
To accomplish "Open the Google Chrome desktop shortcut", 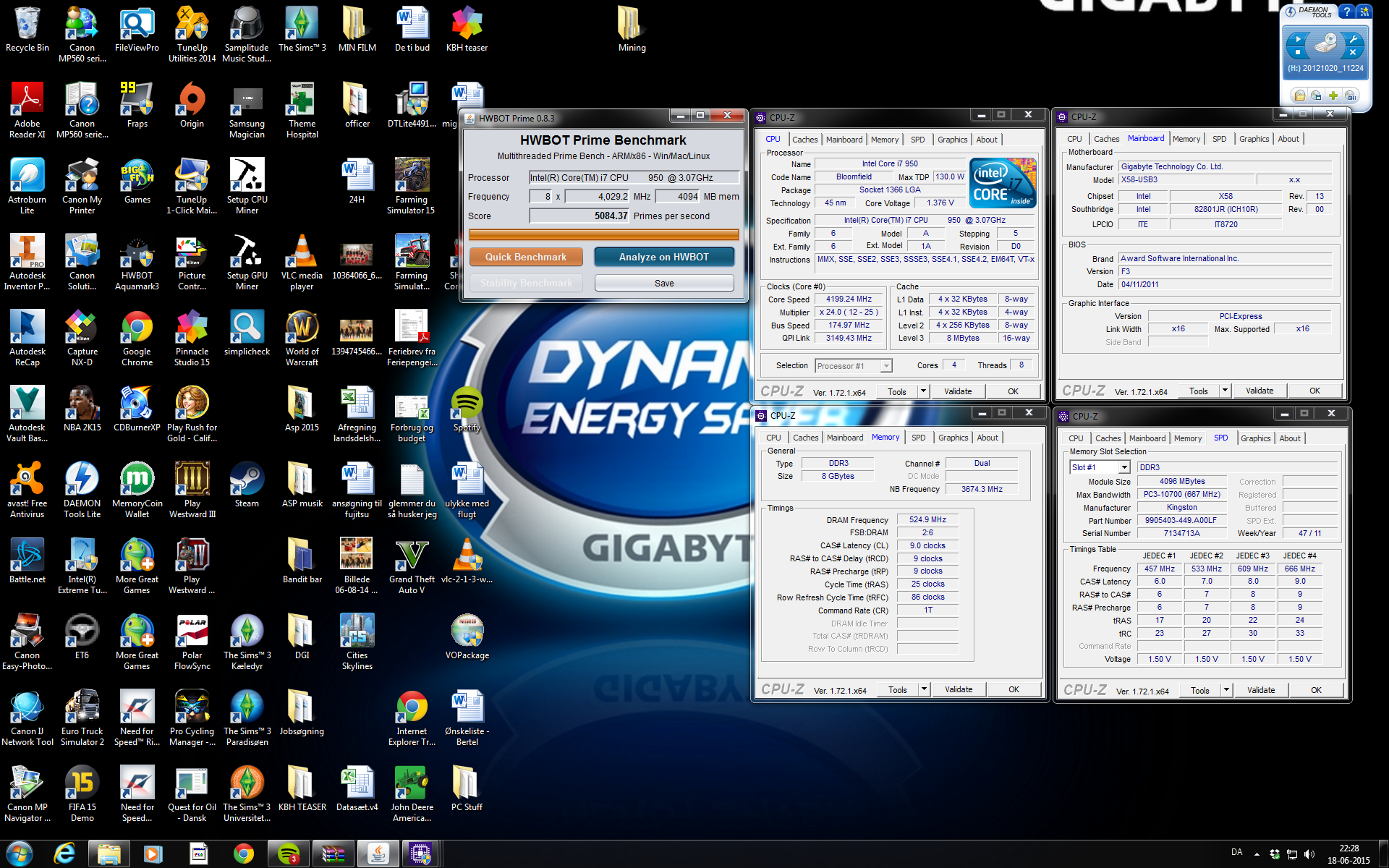I will [x=137, y=339].
